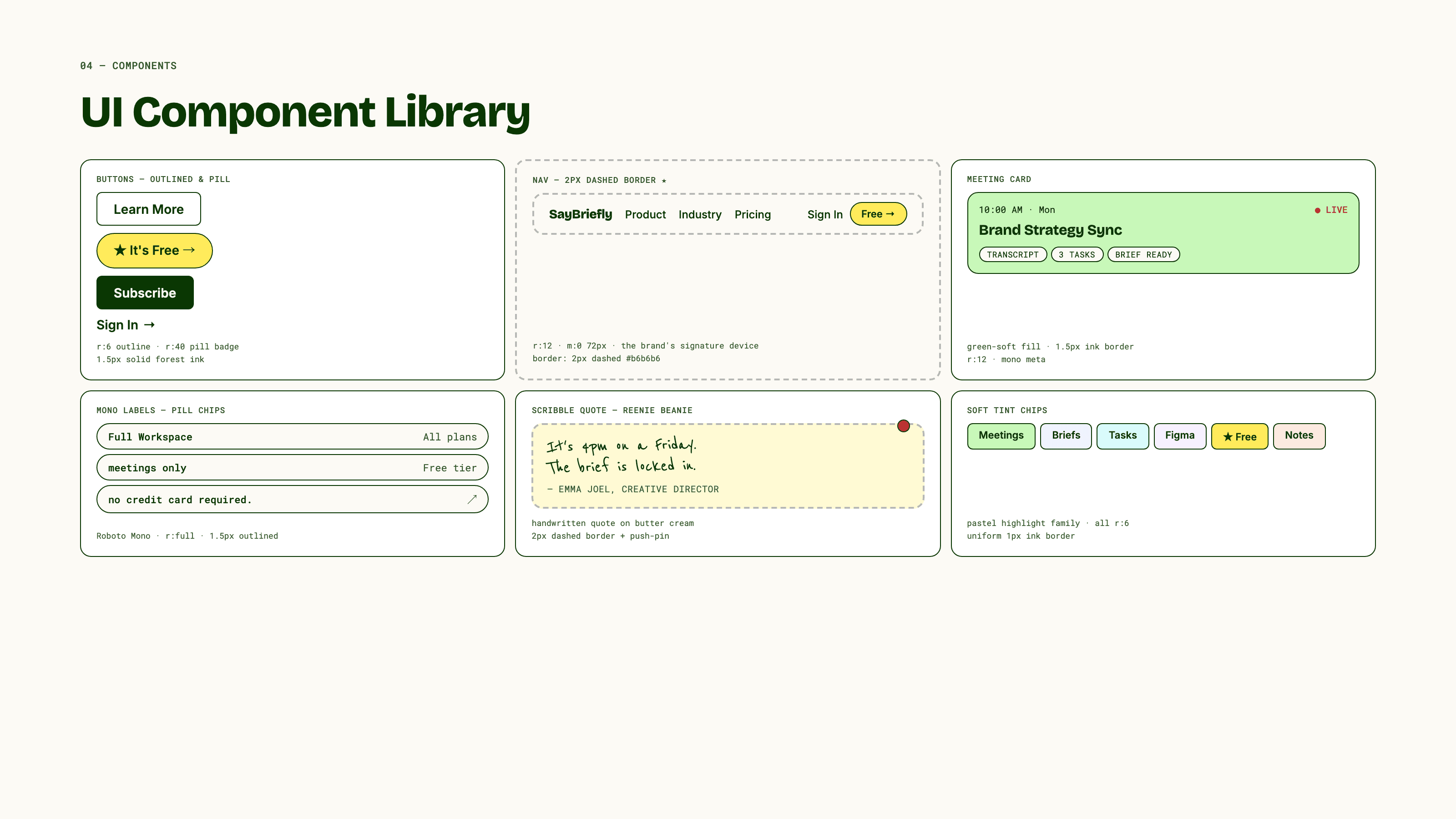Click the red LIVE indicator dot
Screen dimensions: 1456x819
point(1318,210)
